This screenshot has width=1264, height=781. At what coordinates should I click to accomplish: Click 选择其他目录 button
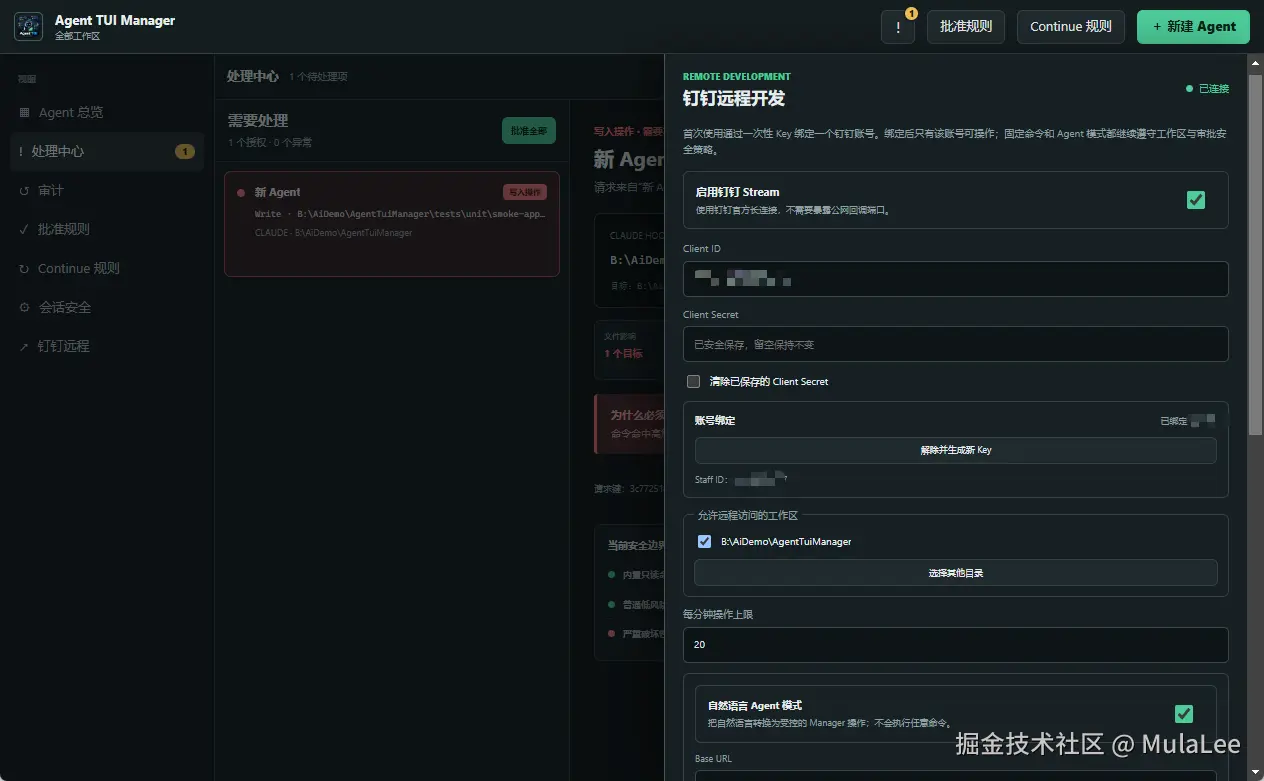[x=955, y=573]
